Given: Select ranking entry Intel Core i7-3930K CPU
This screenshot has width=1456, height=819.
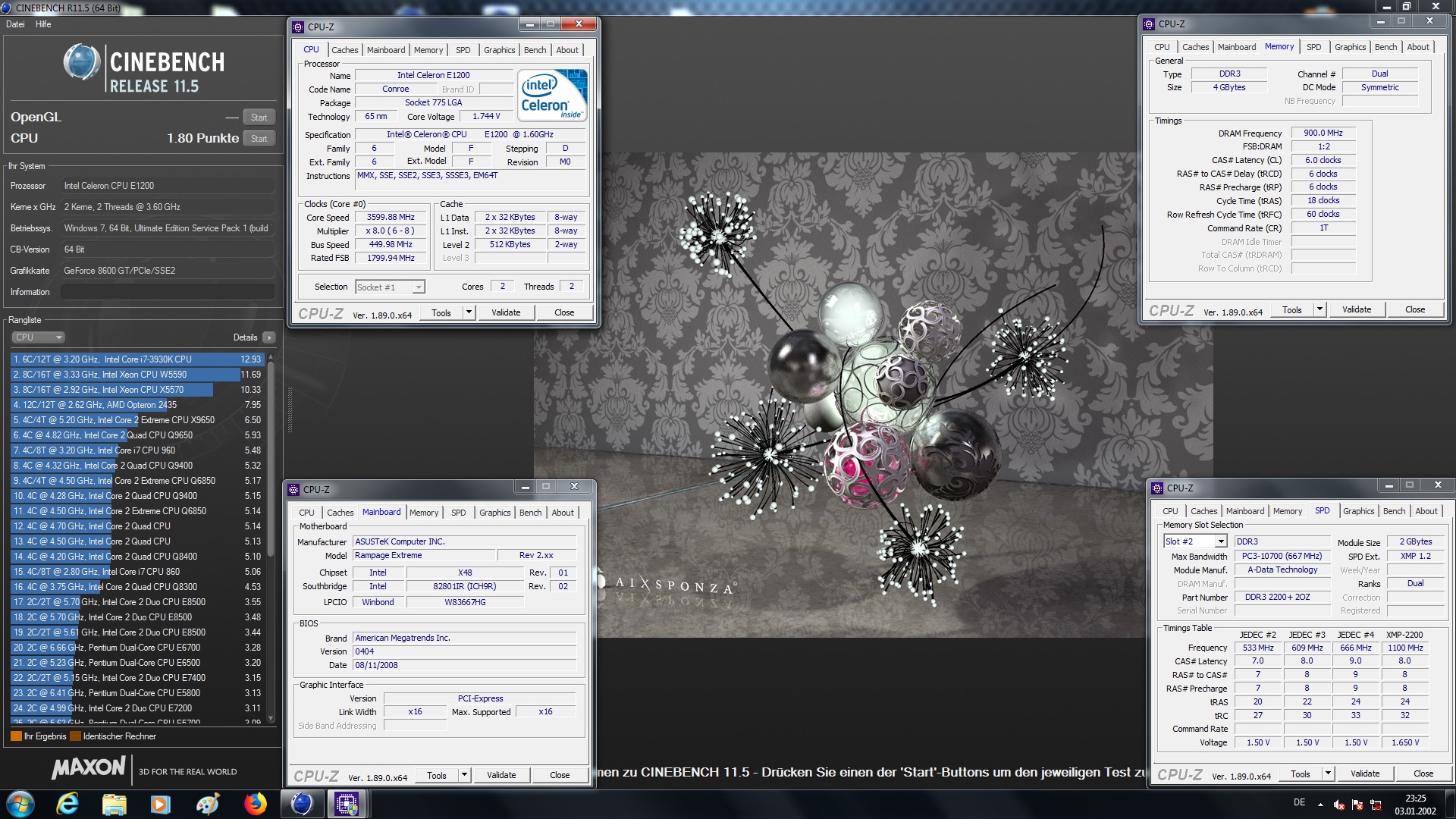Looking at the screenshot, I should 136,359.
